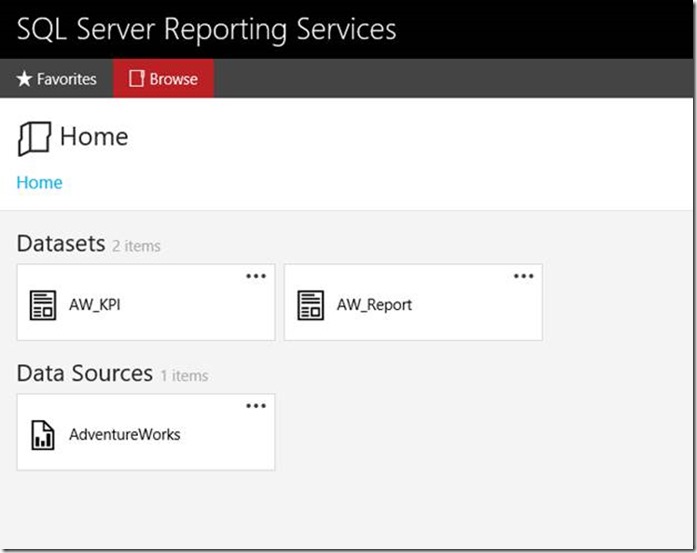Viewport: 697px width, 553px height.
Task: Click the Browse tab page icon
Action: 137,79
